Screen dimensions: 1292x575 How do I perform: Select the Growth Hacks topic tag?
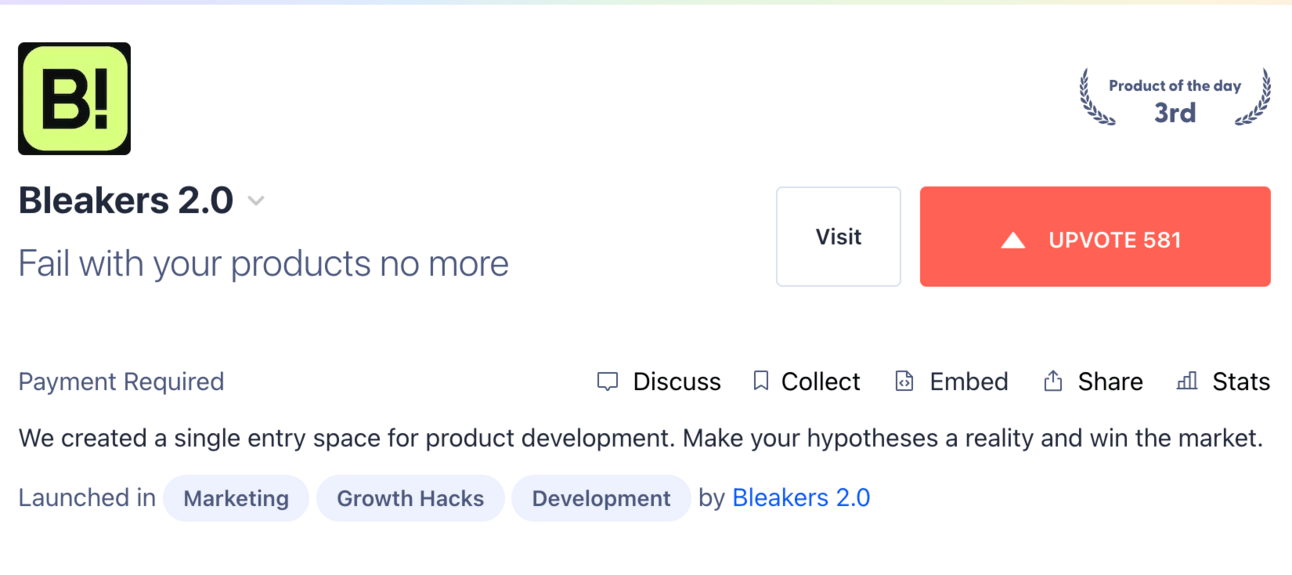point(410,498)
